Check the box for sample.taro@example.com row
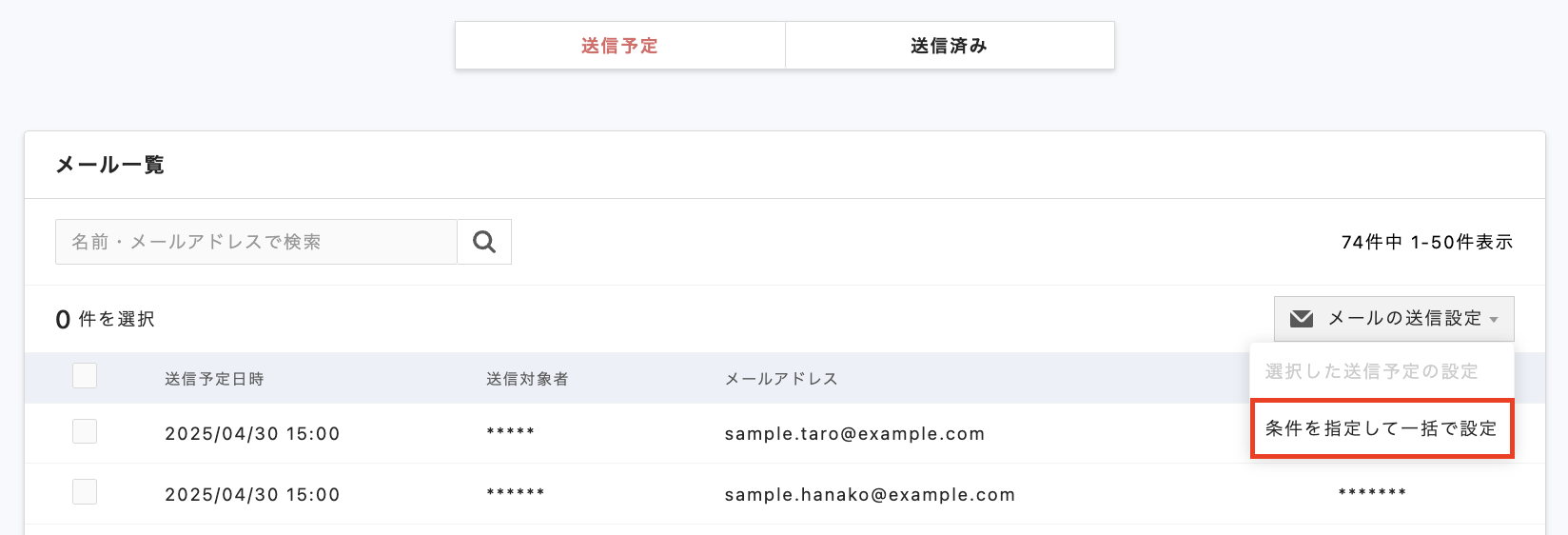The height and width of the screenshot is (535, 1568). (85, 432)
